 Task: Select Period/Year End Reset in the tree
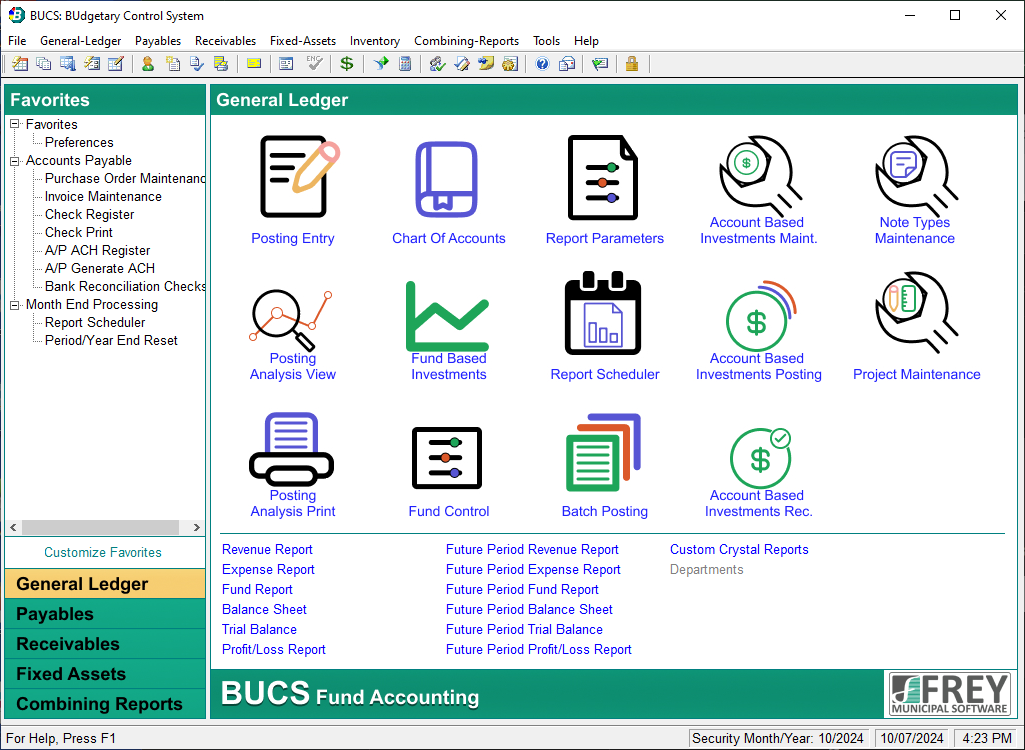pyautogui.click(x=111, y=341)
